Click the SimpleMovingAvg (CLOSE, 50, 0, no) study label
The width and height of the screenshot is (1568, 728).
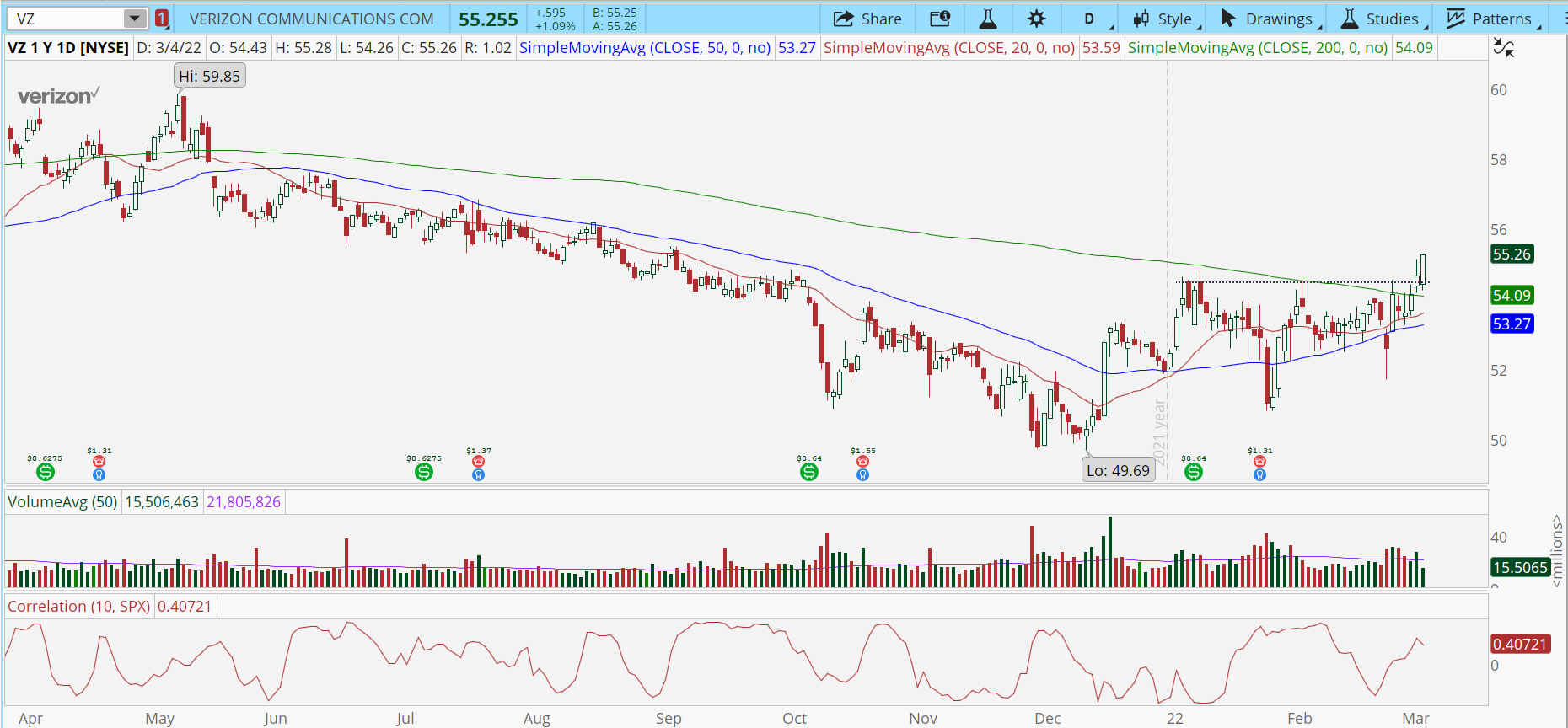(645, 48)
